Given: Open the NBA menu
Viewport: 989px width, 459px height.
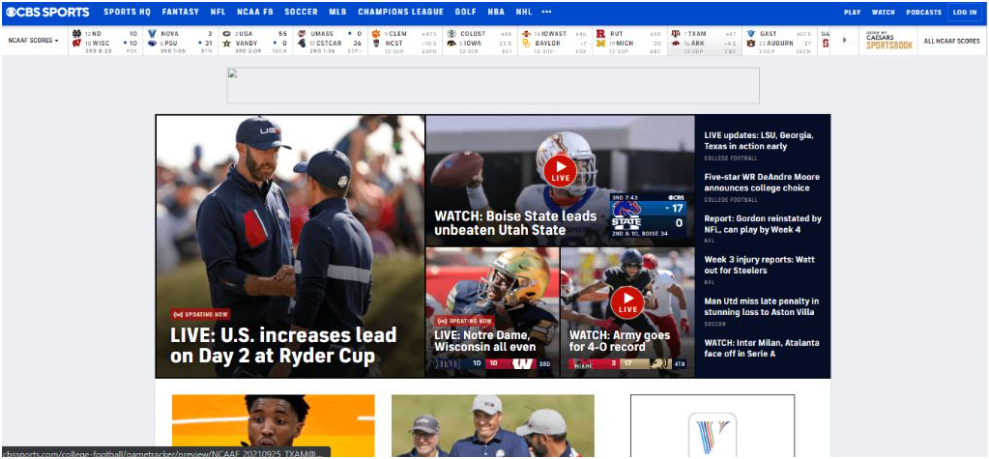Looking at the screenshot, I should coord(496,12).
